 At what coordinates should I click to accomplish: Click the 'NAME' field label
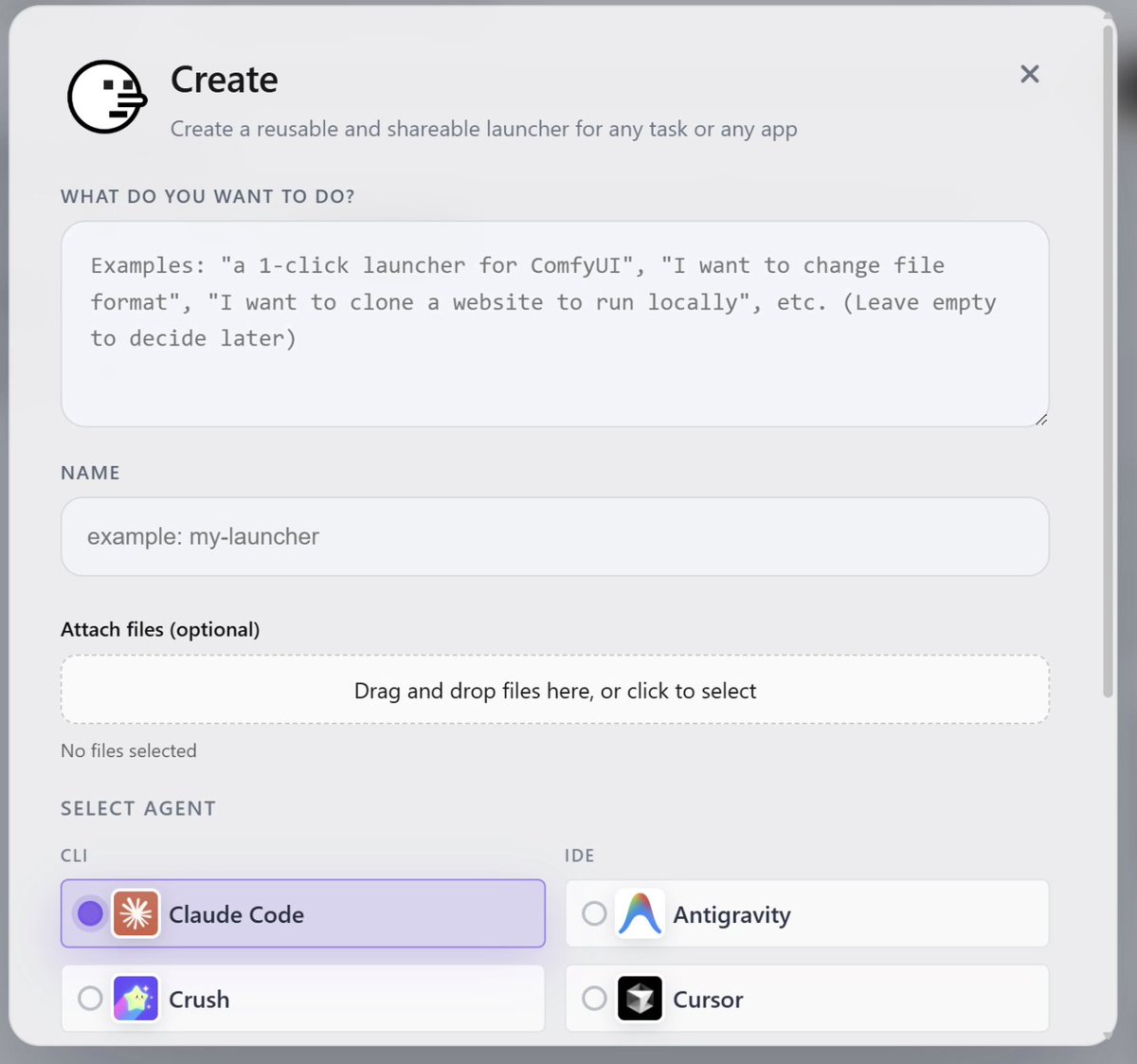90,473
